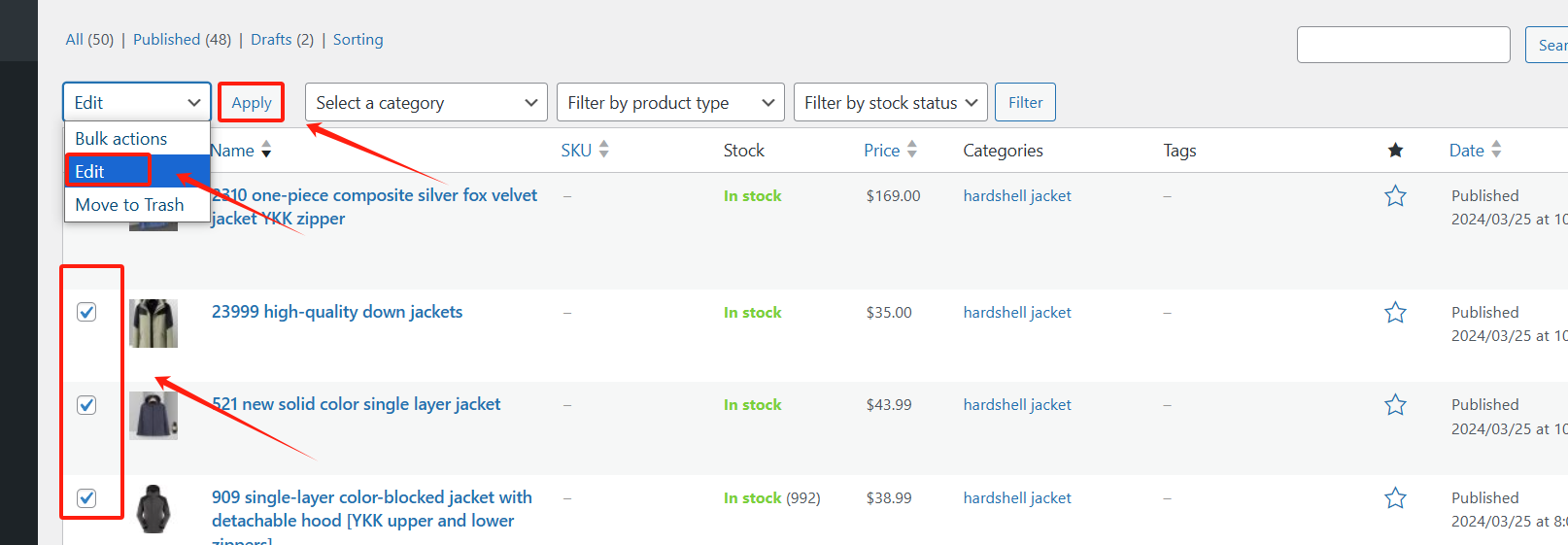Image resolution: width=1568 pixels, height=545 pixels.
Task: Open the 521 jacket product thumbnail
Action: tap(153, 416)
